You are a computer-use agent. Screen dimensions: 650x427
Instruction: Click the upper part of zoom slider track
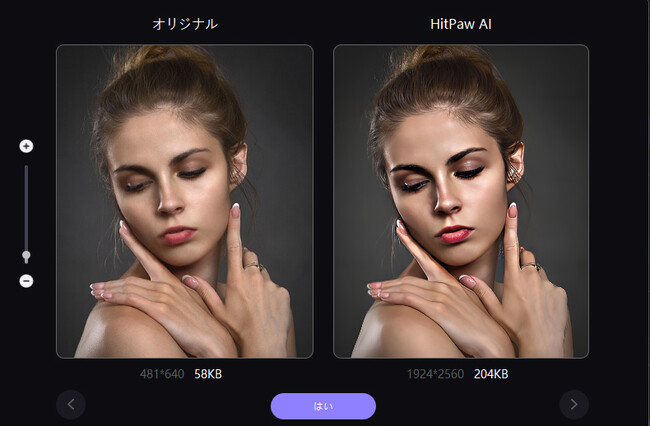tap(26, 187)
